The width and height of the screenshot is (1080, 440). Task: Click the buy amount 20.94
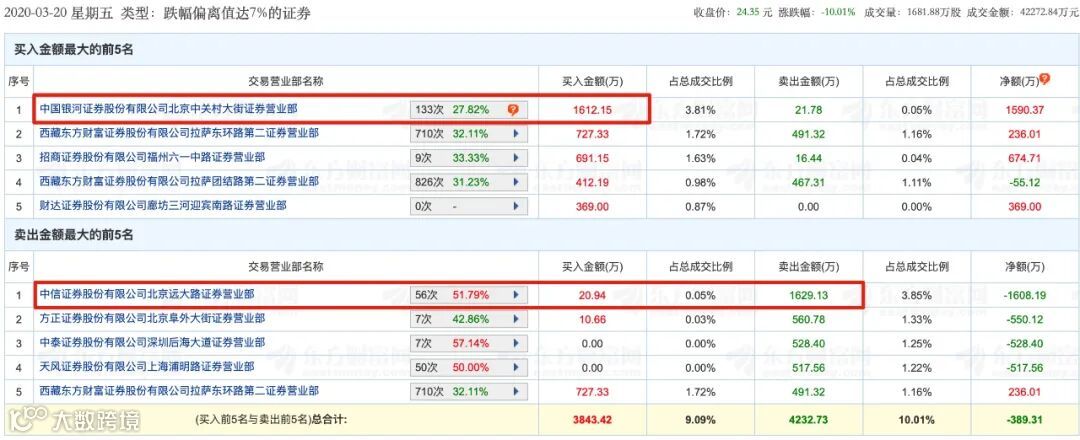592,295
